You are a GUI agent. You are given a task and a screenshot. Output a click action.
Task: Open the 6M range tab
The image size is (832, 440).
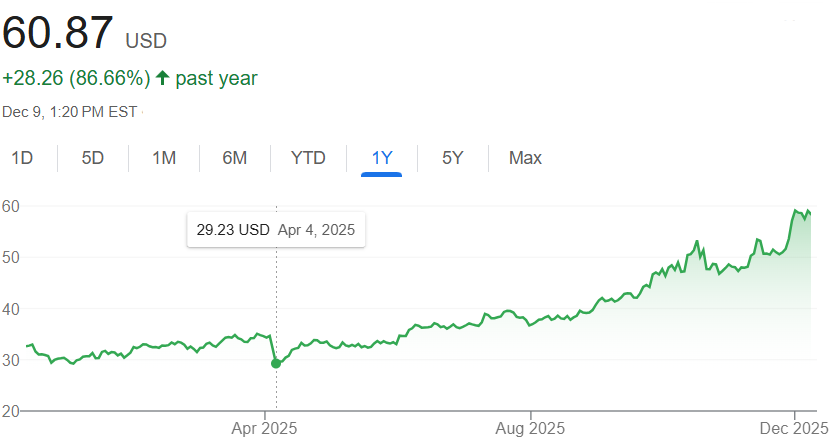tap(234, 158)
